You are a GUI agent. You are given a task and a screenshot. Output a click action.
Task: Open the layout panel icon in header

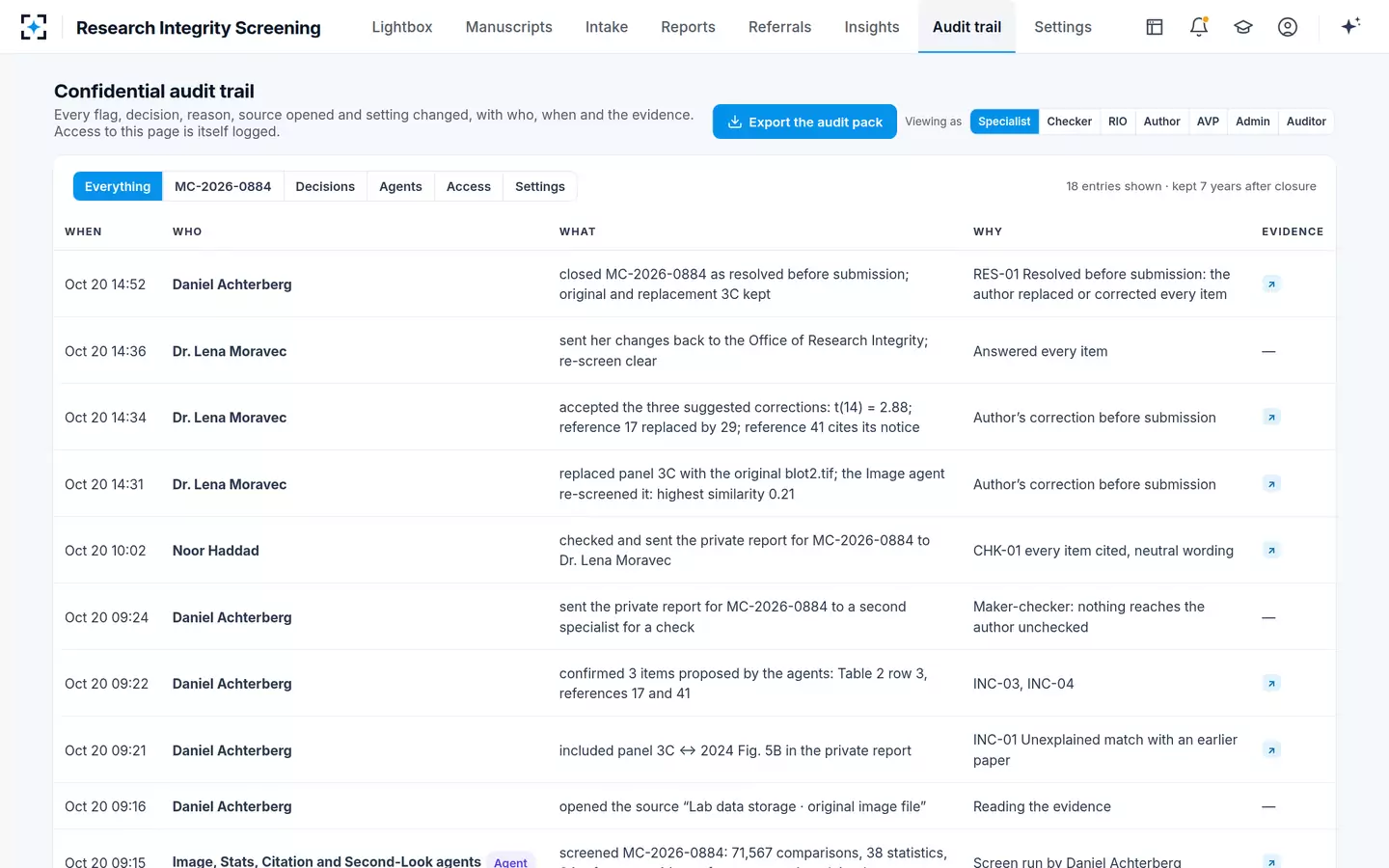pos(1155,27)
